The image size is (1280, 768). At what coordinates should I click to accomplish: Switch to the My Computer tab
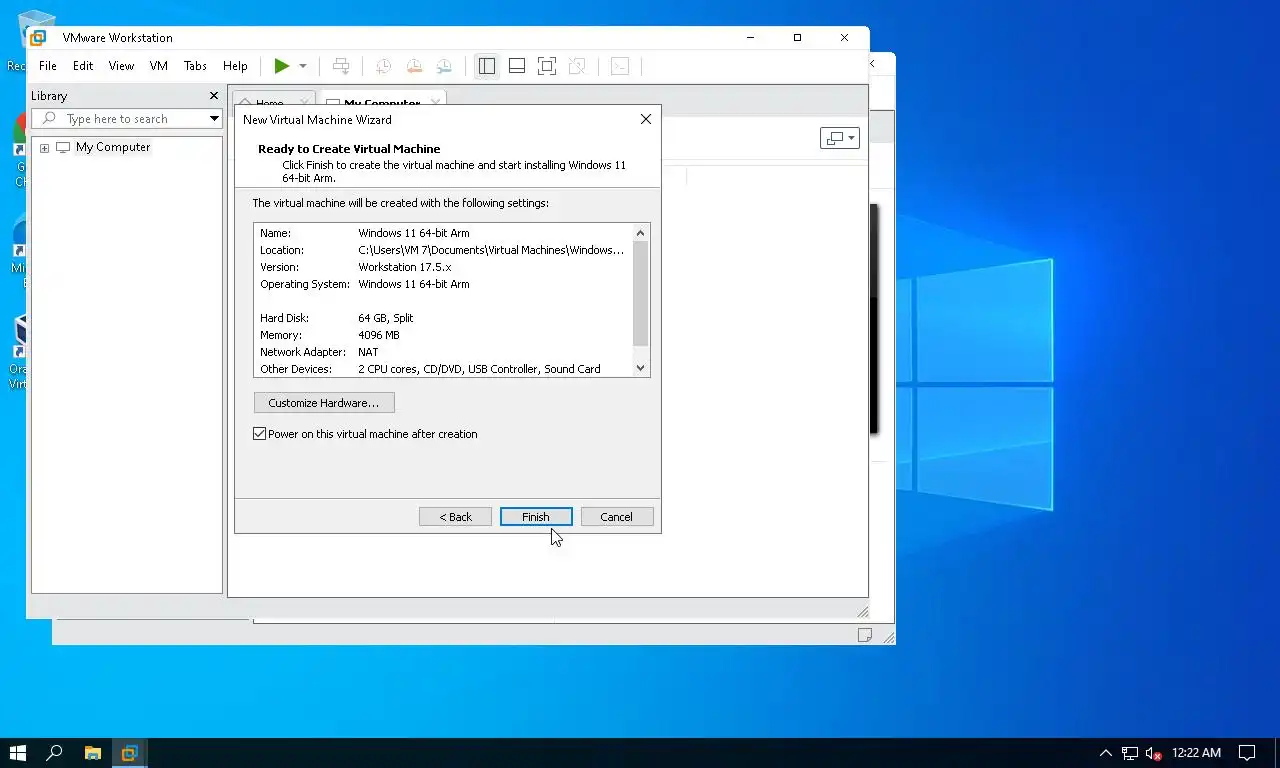[381, 103]
